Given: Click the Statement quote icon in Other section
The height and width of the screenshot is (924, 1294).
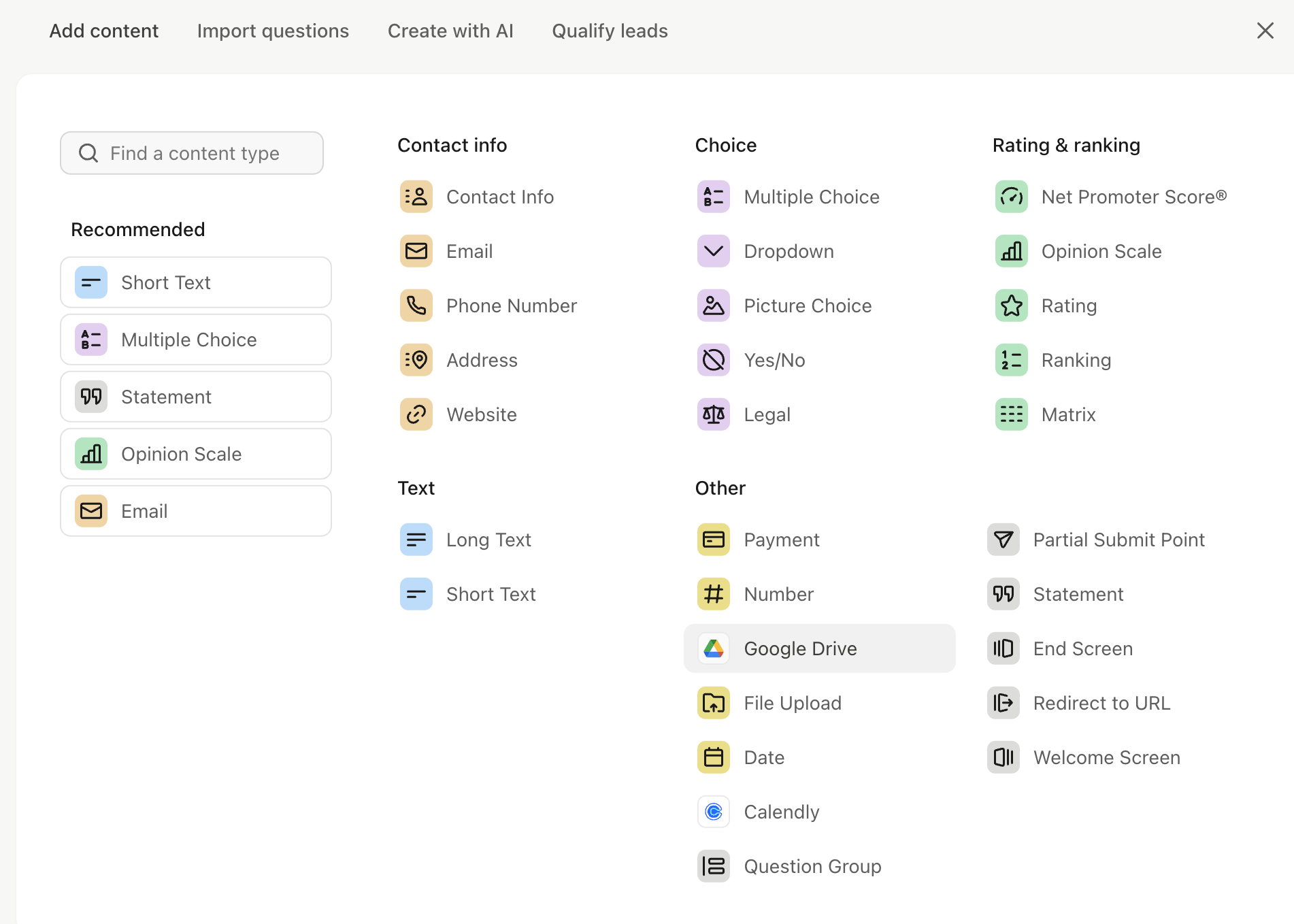Looking at the screenshot, I should [x=1003, y=594].
